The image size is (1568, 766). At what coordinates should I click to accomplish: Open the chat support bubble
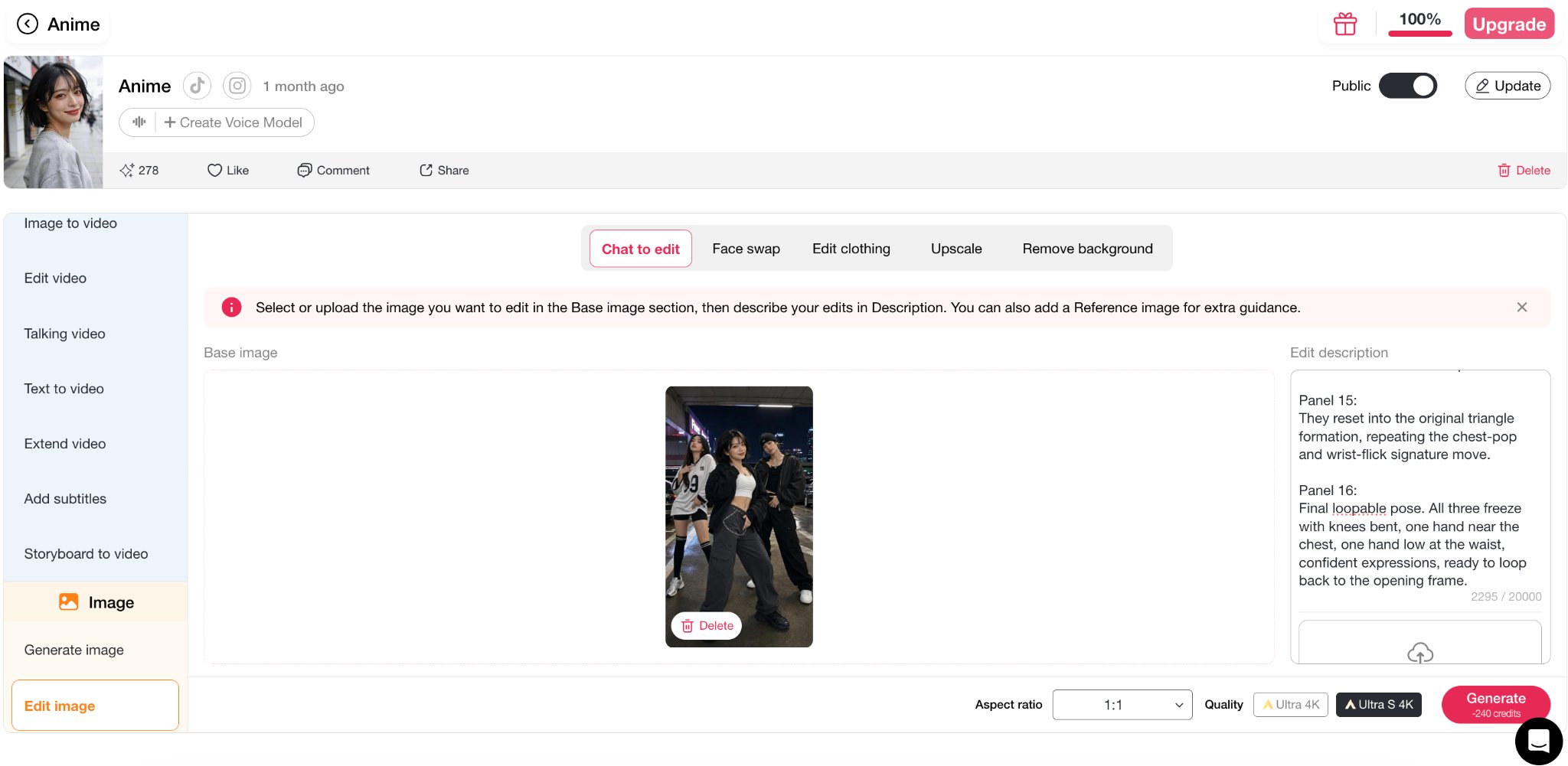[x=1539, y=741]
